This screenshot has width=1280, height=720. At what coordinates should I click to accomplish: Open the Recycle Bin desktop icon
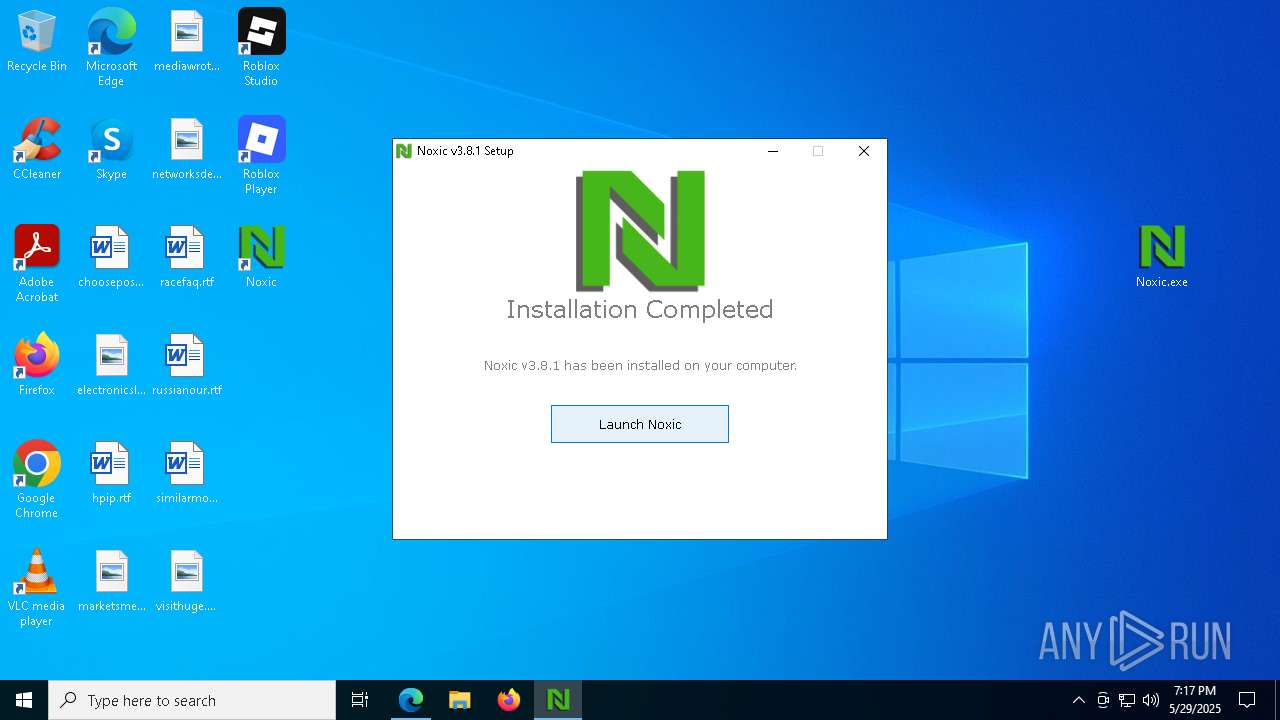37,42
